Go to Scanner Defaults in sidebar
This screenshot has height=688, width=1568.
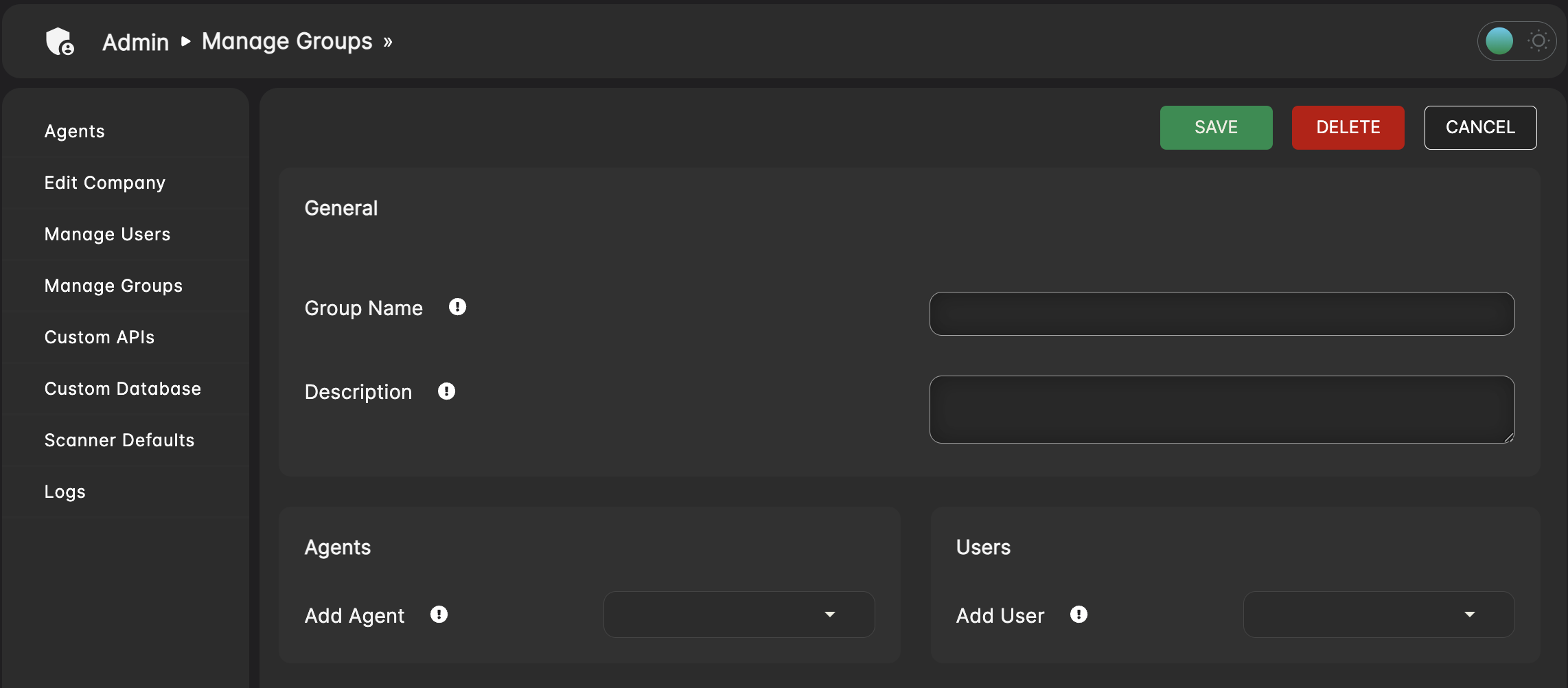pos(119,440)
